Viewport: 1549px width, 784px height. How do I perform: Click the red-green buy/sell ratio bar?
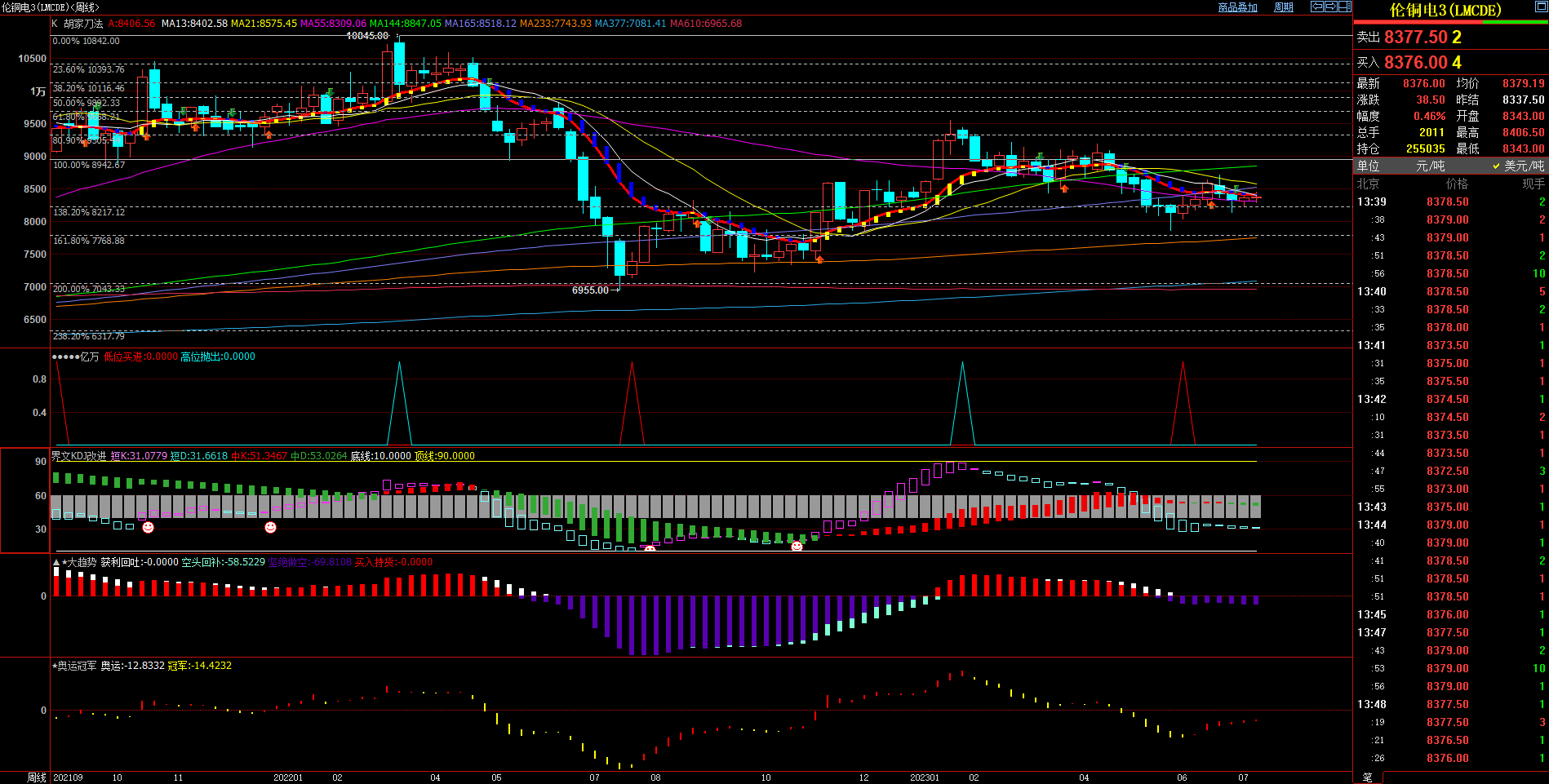(1450, 22)
